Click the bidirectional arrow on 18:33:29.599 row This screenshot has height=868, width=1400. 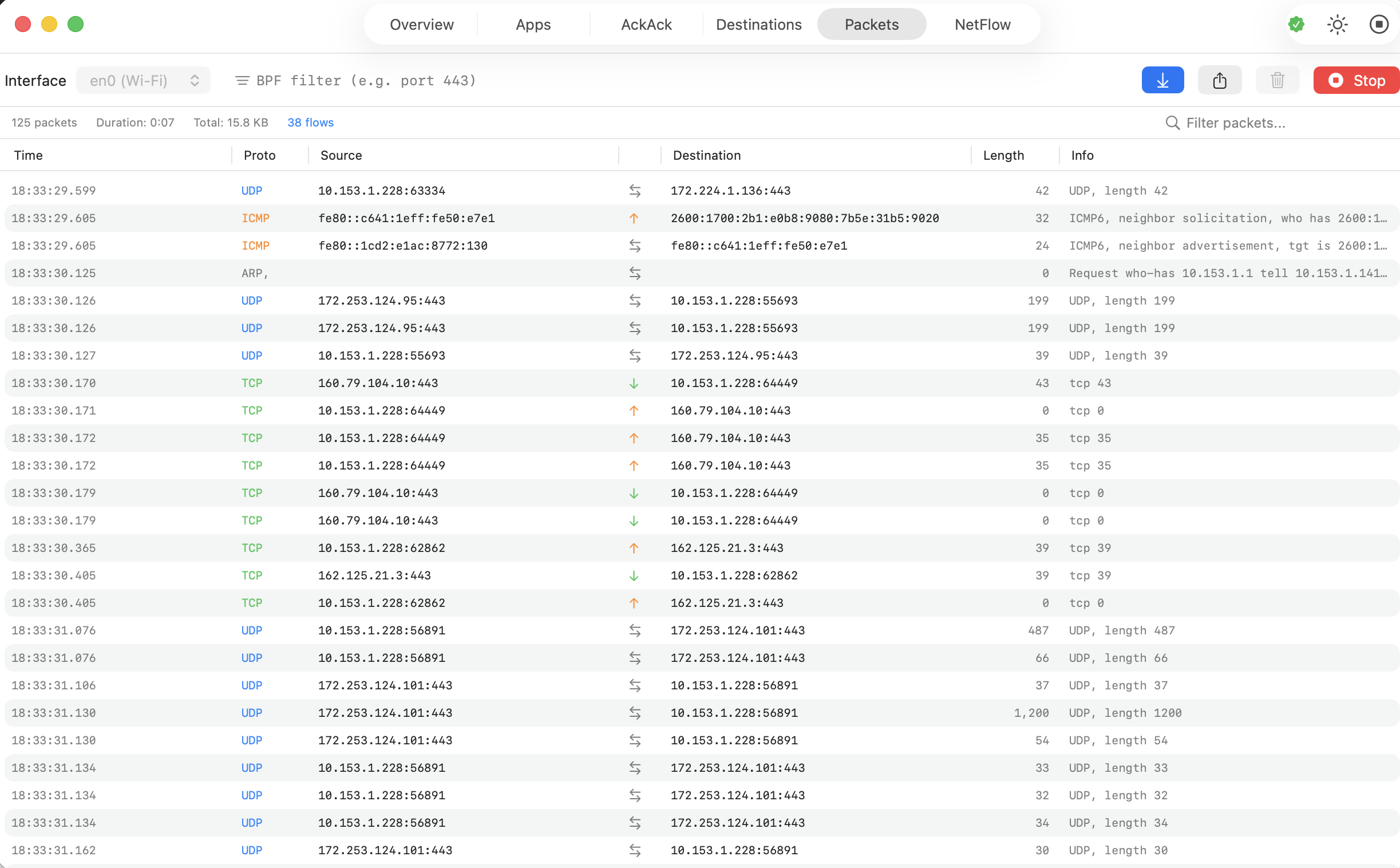point(635,191)
